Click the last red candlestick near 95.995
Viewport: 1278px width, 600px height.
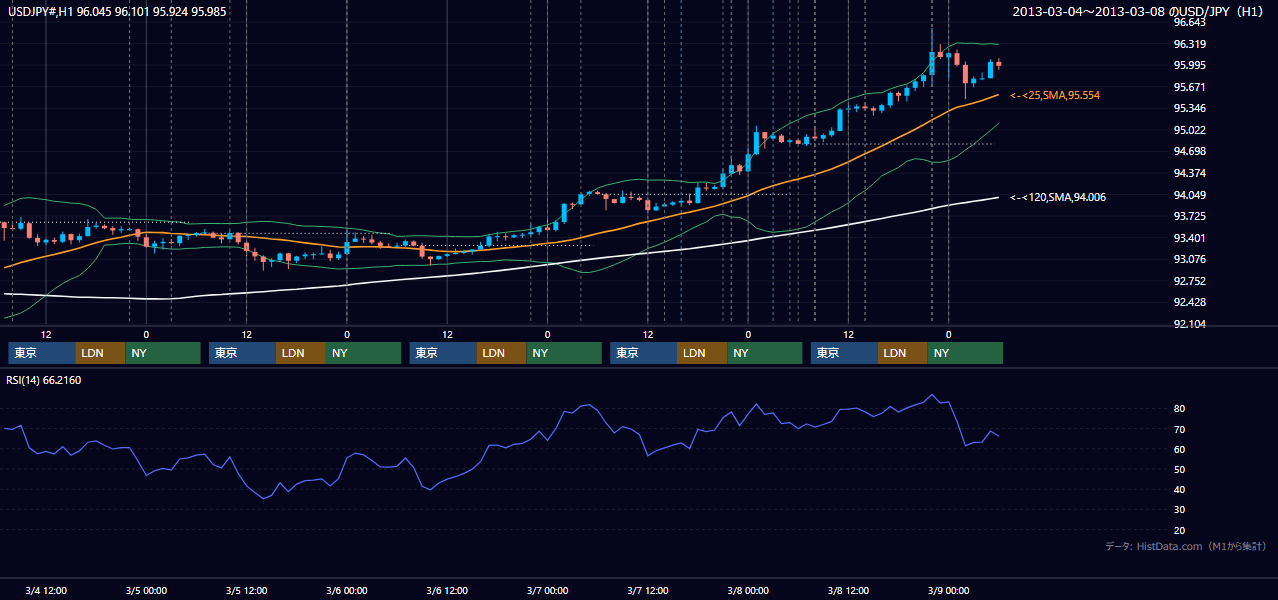coord(998,64)
